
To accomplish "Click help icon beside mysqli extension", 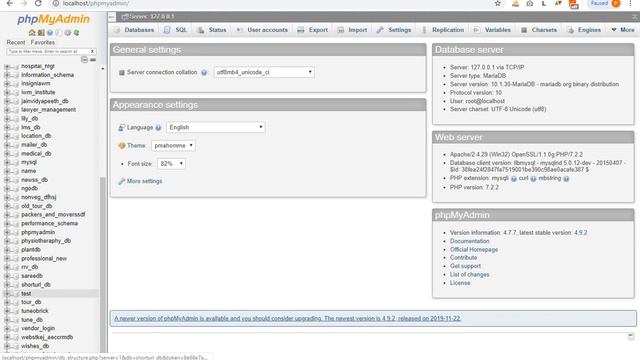I will pyautogui.click(x=513, y=179).
